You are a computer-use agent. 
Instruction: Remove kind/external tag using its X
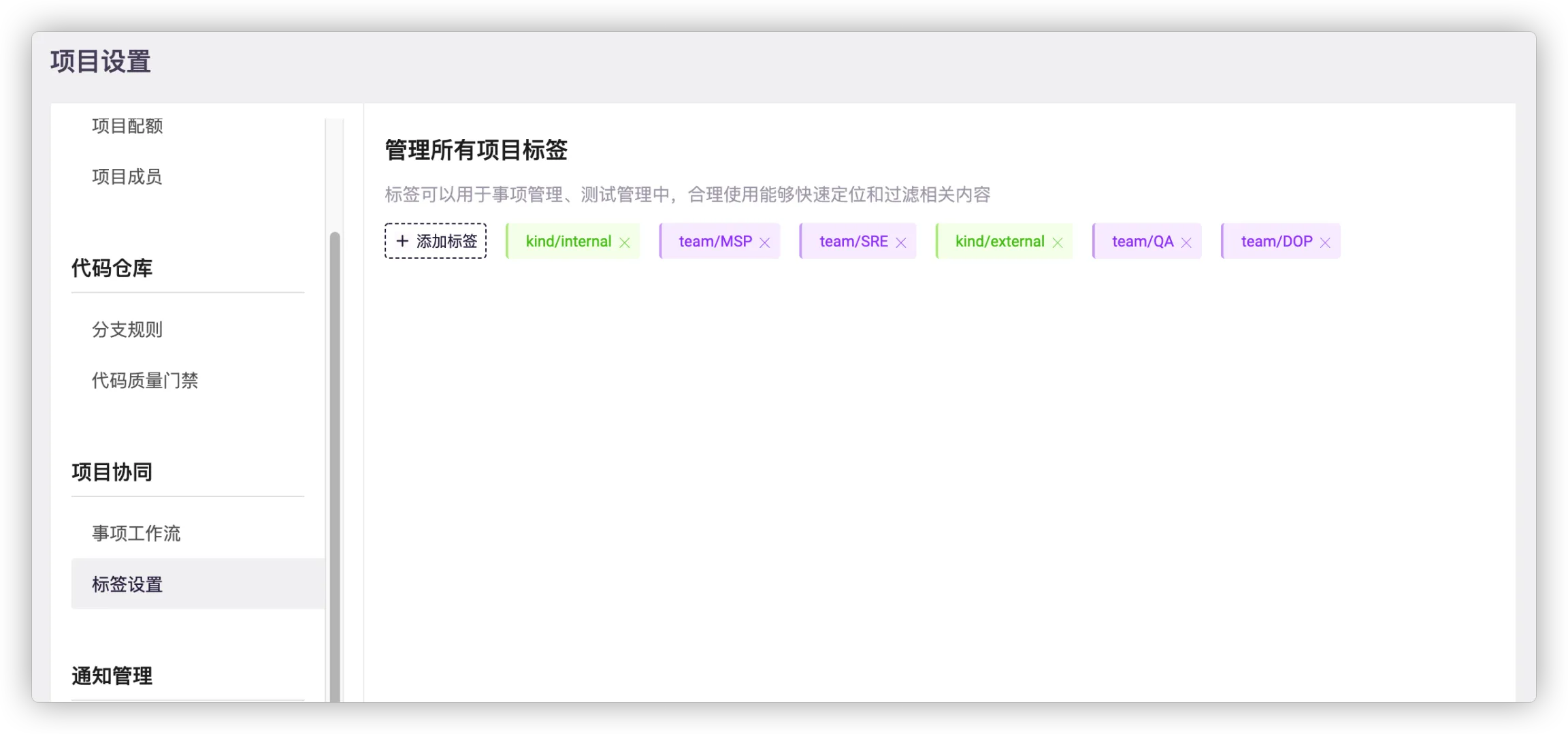[1057, 242]
